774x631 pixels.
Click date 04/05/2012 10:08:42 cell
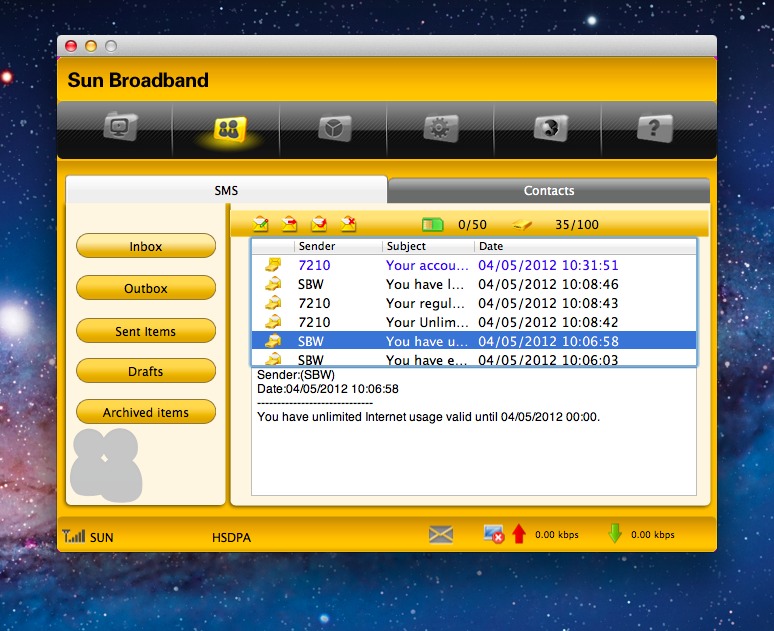point(548,322)
